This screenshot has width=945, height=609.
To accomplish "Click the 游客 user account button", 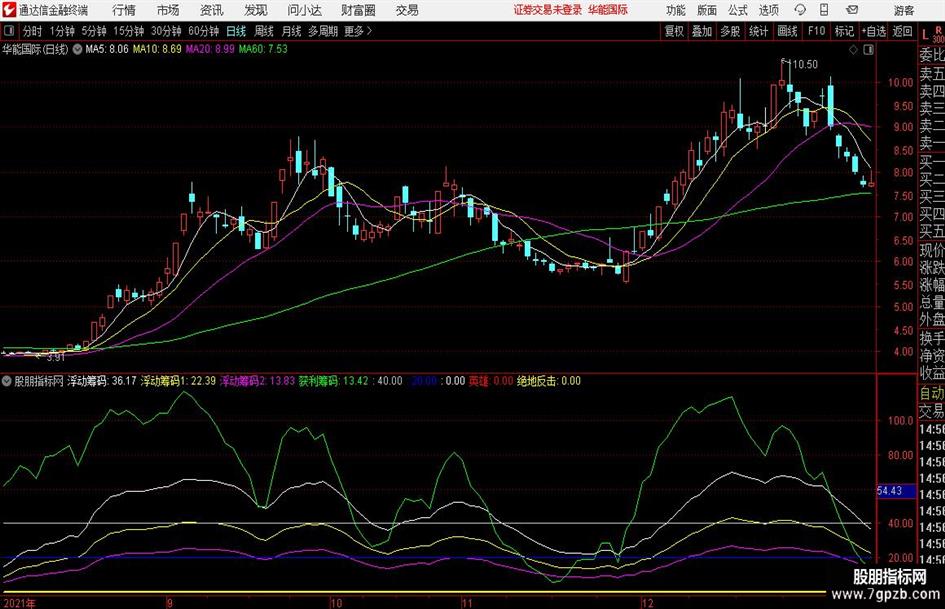I will (904, 10).
